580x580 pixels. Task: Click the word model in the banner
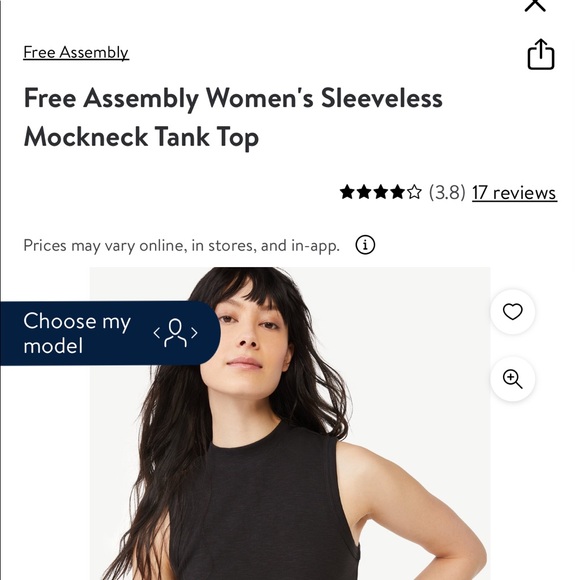[x=53, y=346]
